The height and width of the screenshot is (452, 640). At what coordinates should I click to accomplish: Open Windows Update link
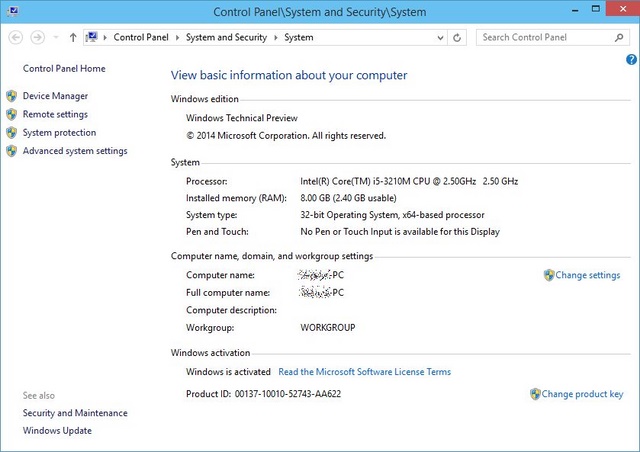tap(57, 431)
